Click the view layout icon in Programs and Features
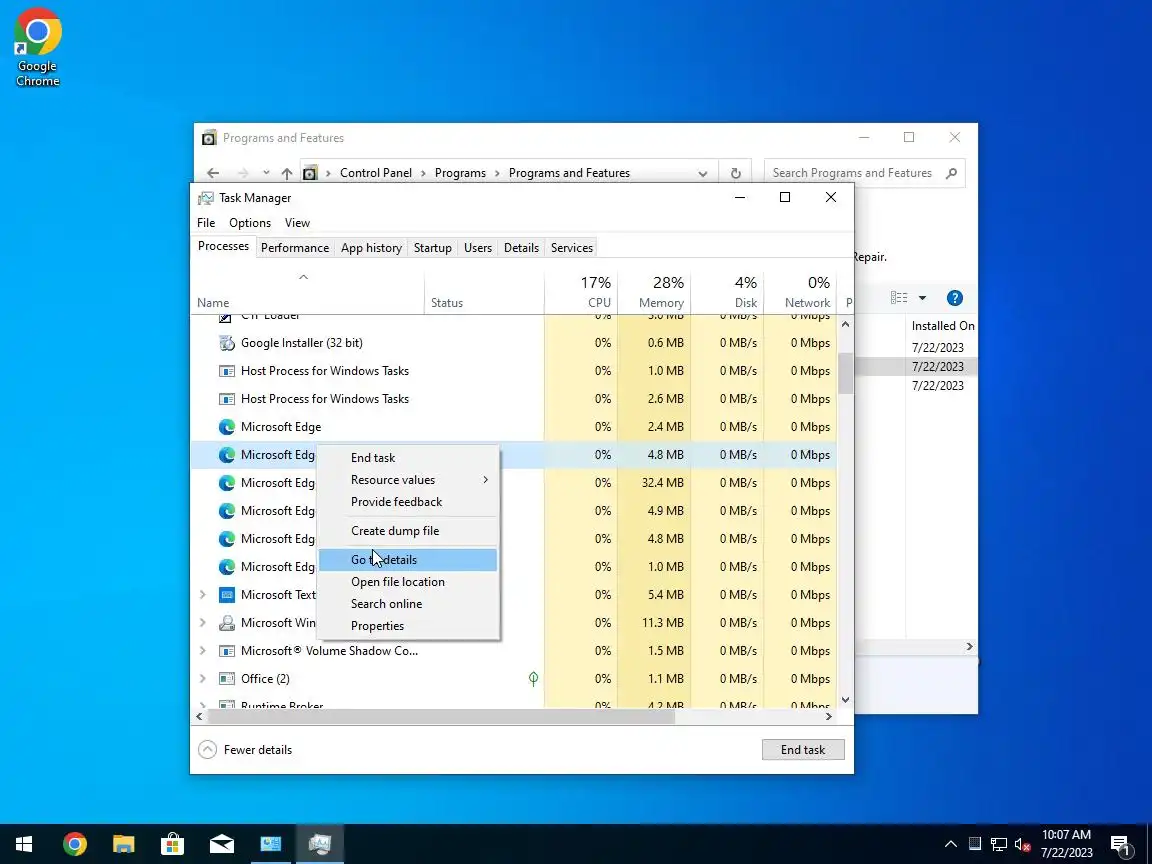Image resolution: width=1152 pixels, height=864 pixels. tap(899, 298)
